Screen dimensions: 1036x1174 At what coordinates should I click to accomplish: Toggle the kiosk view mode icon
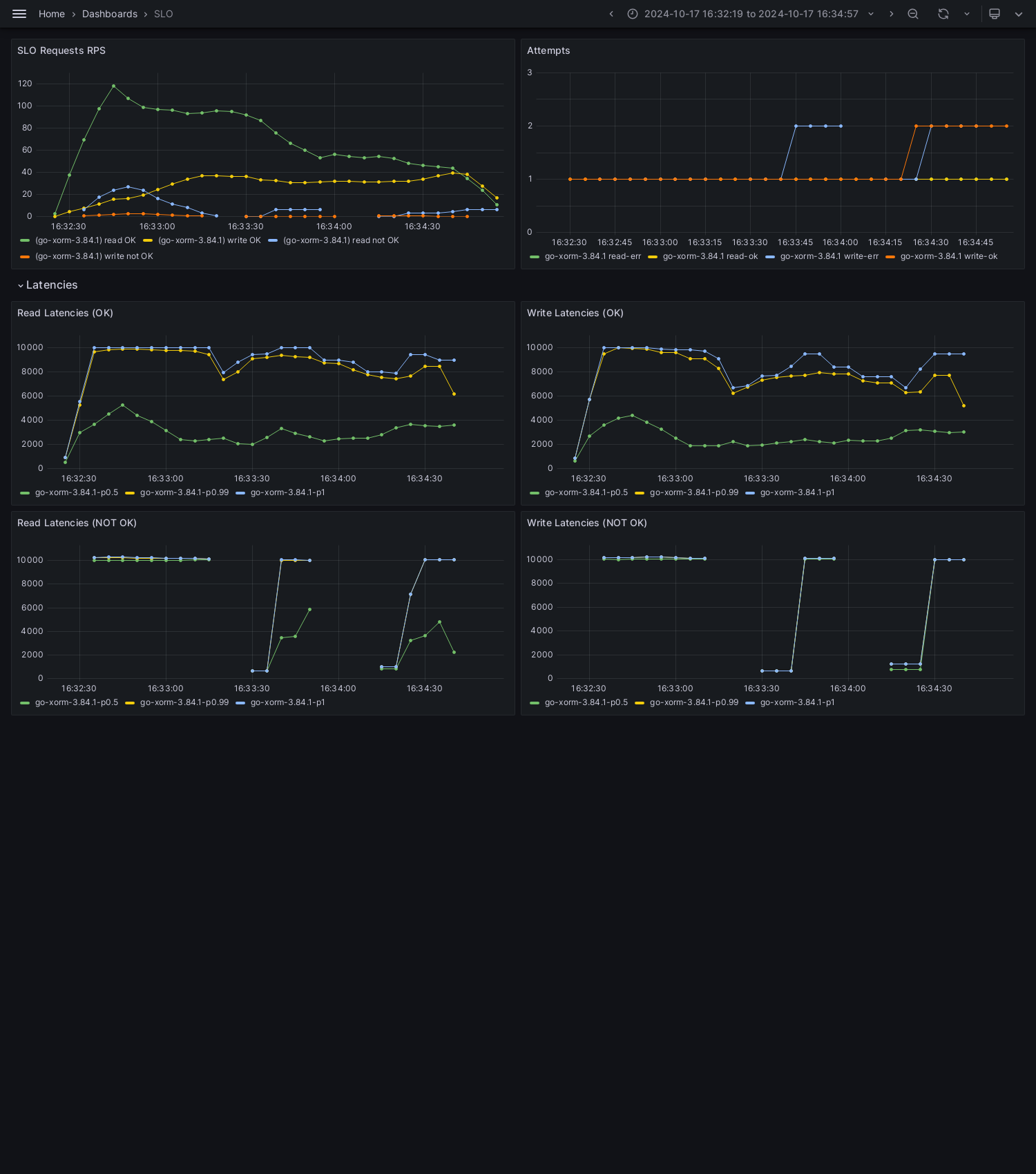995,14
